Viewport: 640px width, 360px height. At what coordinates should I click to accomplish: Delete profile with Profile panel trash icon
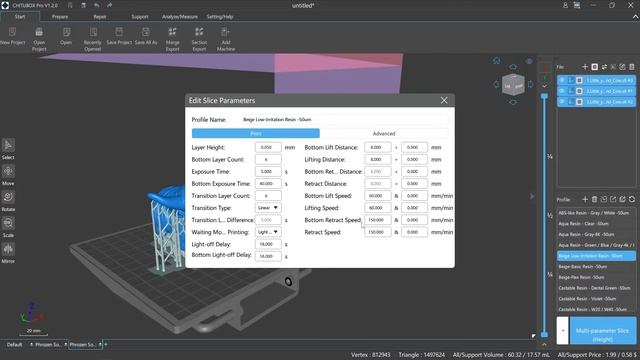pos(594,199)
